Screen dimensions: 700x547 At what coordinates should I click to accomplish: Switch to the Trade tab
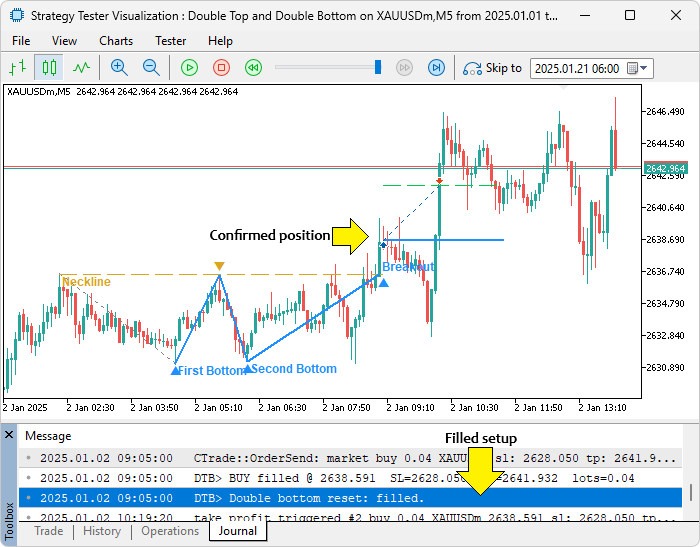click(x=49, y=531)
